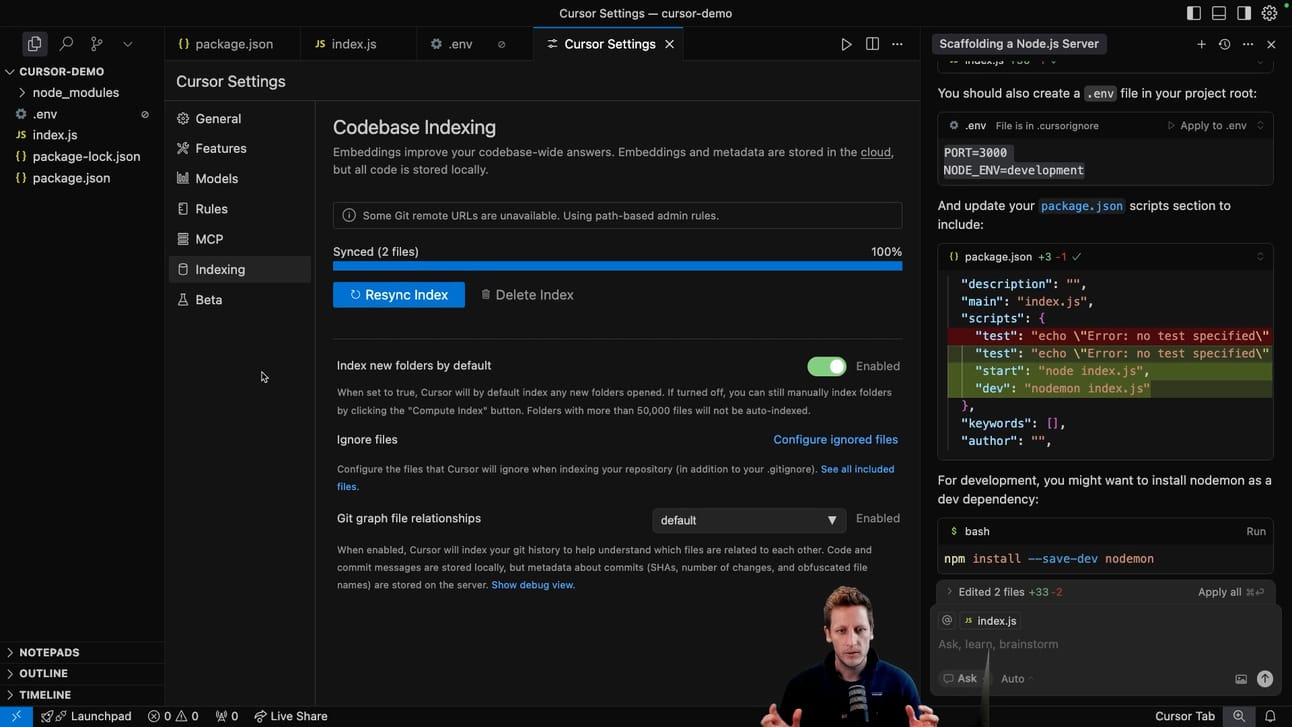The width and height of the screenshot is (1292, 727).
Task: Expand the NOTEPADS section
Action: point(82,652)
